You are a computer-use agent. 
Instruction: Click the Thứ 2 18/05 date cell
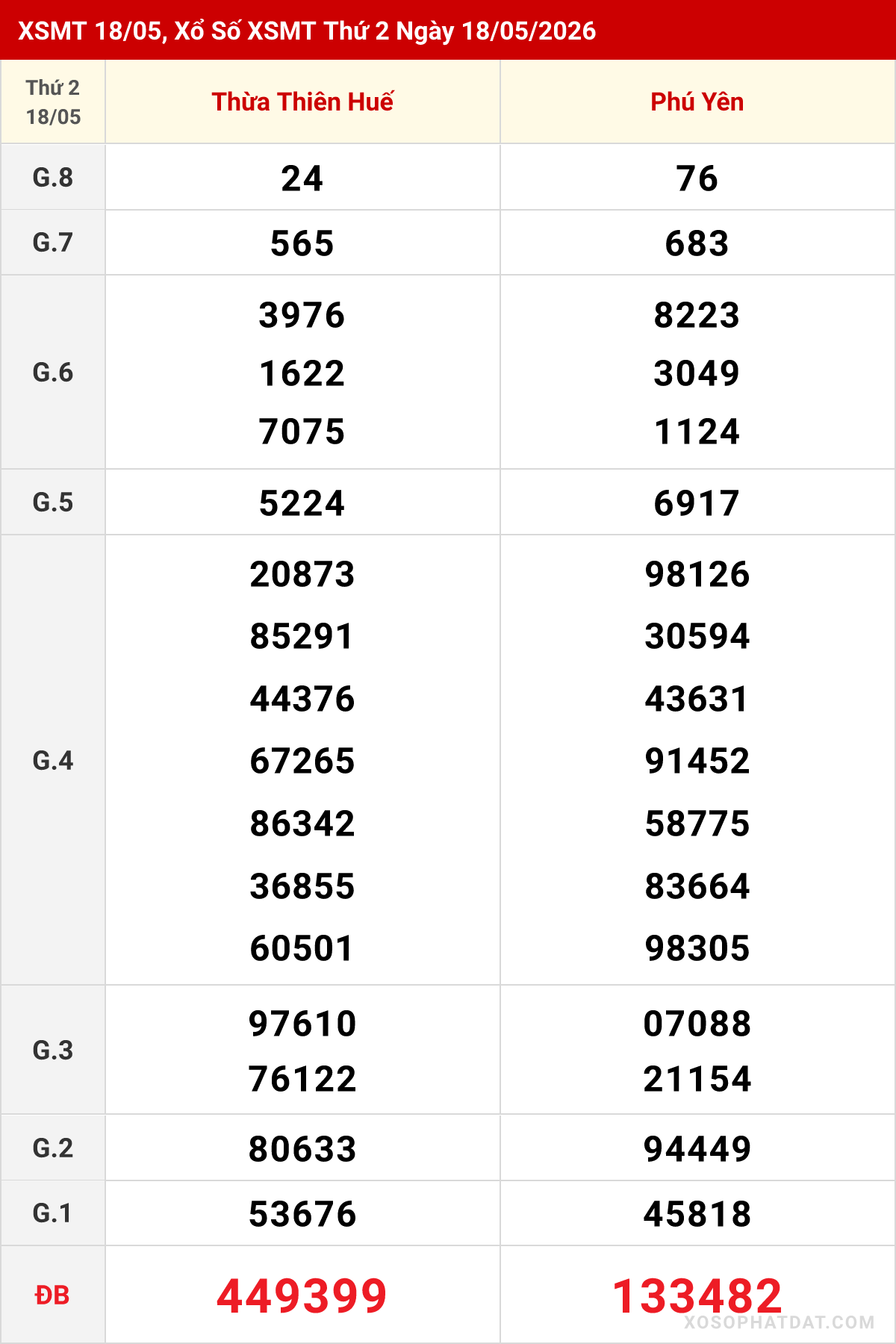pos(53,102)
